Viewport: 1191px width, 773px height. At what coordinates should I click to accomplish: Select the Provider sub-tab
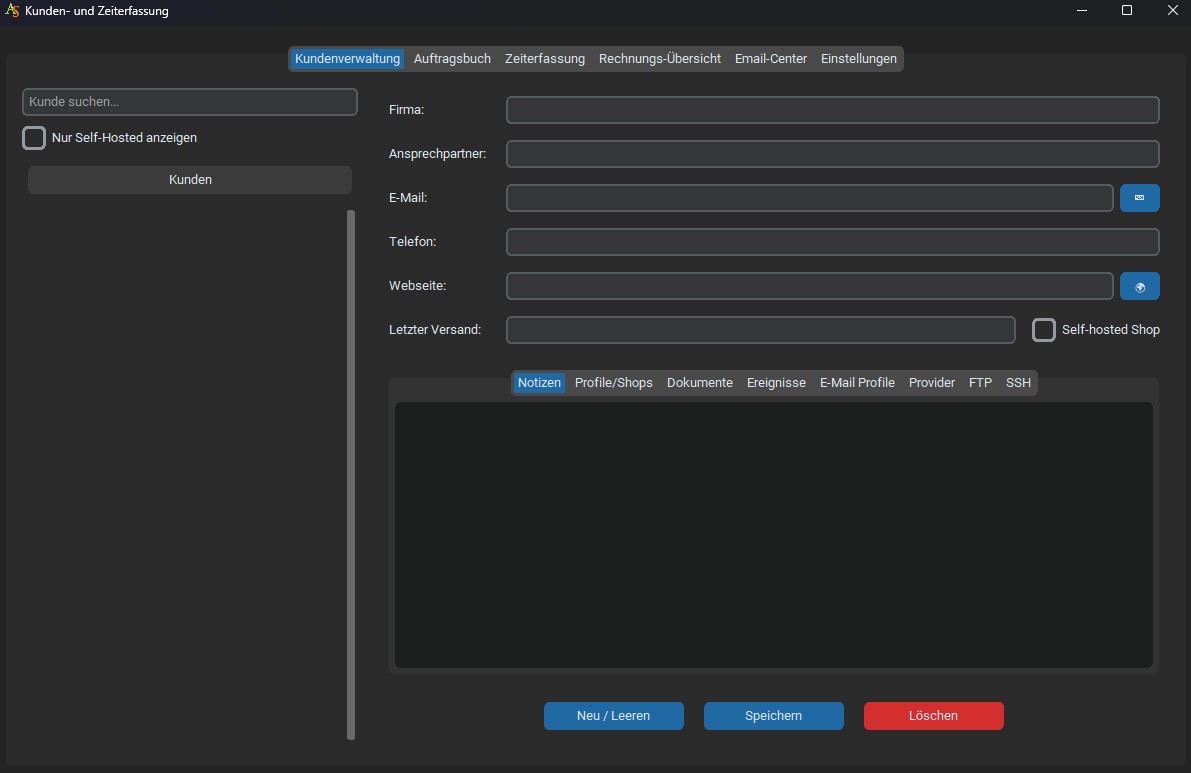931,383
